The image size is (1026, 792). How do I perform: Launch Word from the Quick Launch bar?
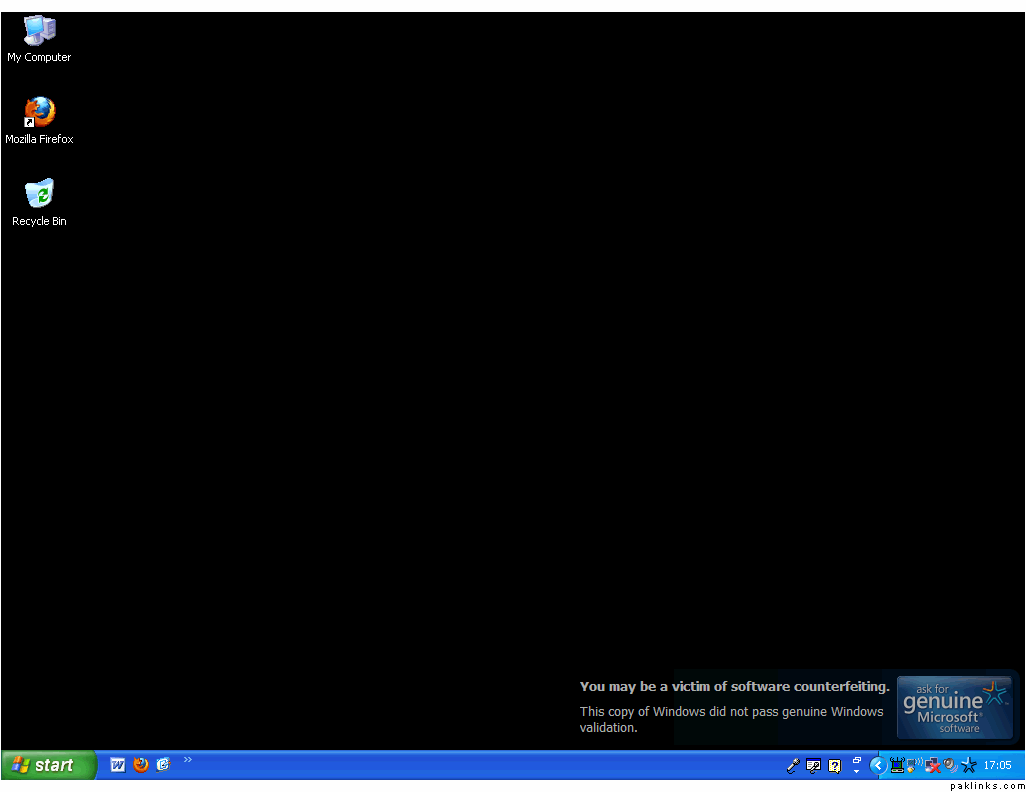click(118, 765)
